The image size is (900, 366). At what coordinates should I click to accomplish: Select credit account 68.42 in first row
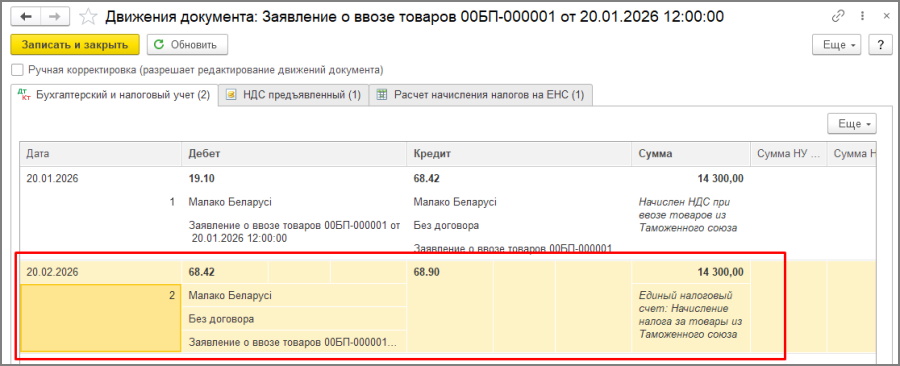(x=426, y=178)
